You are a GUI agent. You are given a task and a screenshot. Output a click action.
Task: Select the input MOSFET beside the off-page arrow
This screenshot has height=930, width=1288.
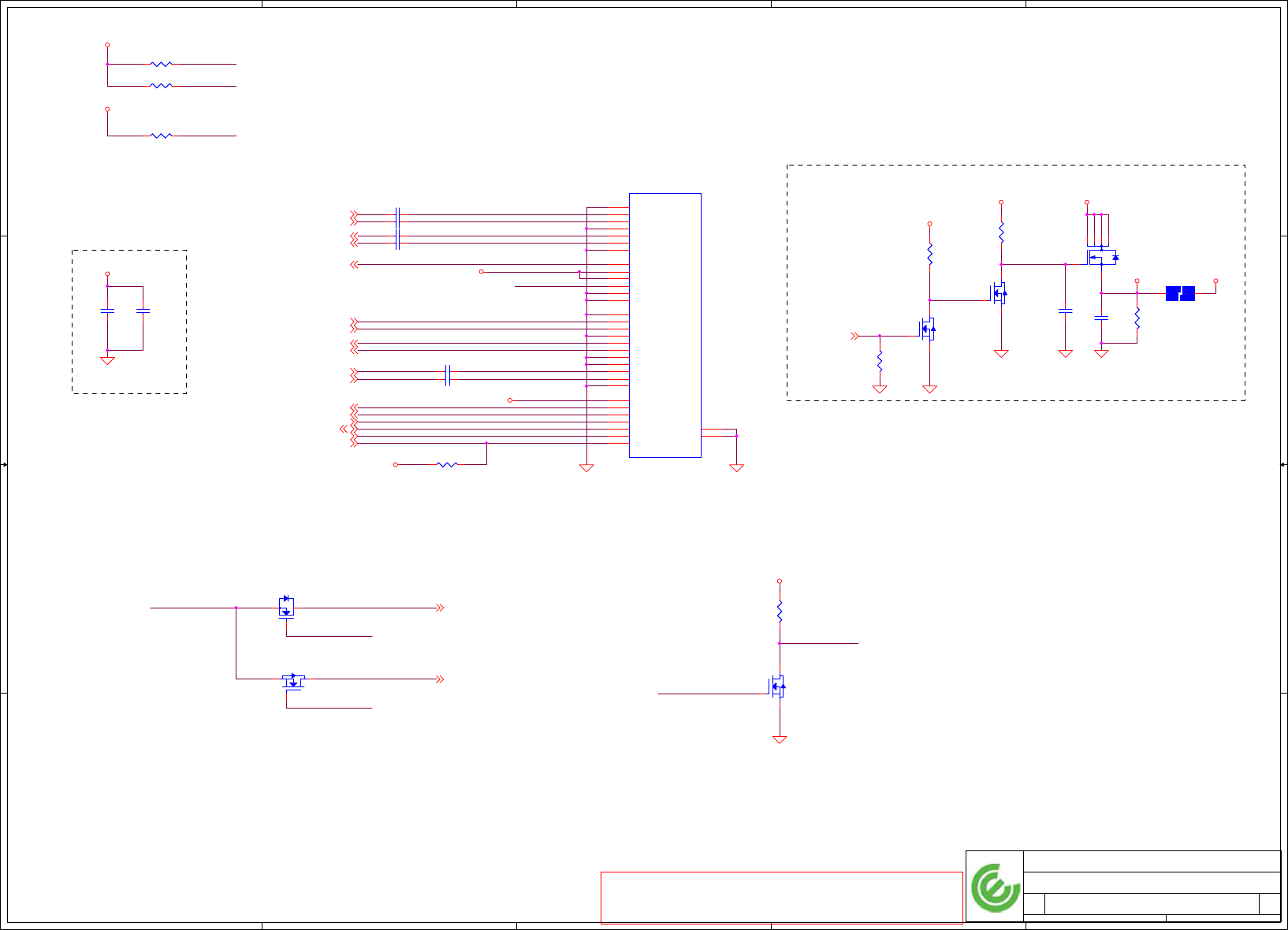pos(928,329)
